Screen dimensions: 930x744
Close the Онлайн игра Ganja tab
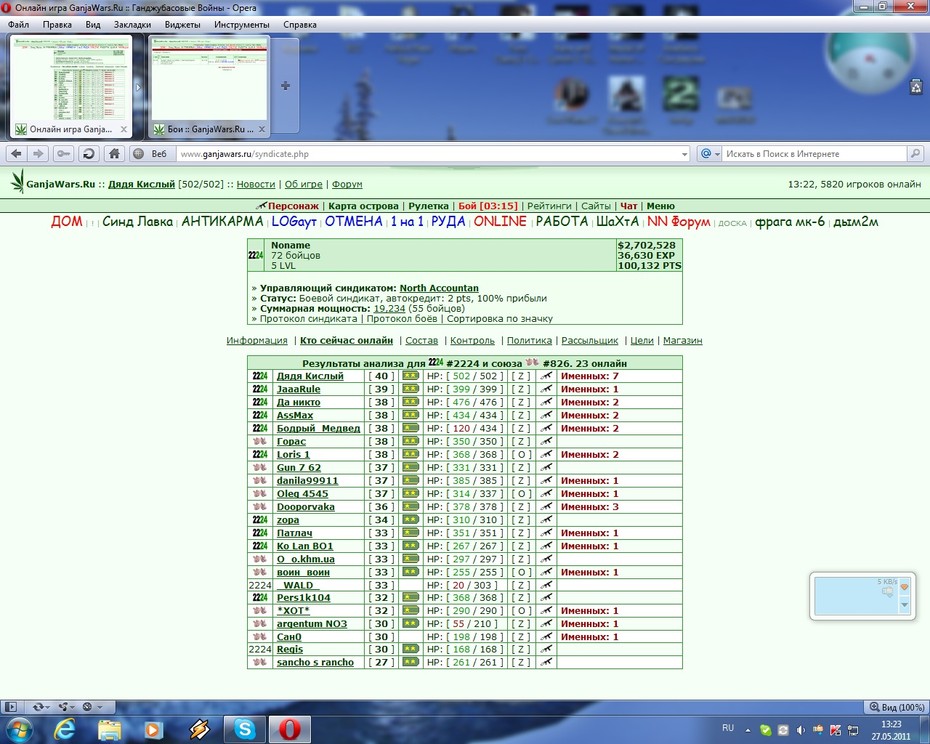point(123,129)
